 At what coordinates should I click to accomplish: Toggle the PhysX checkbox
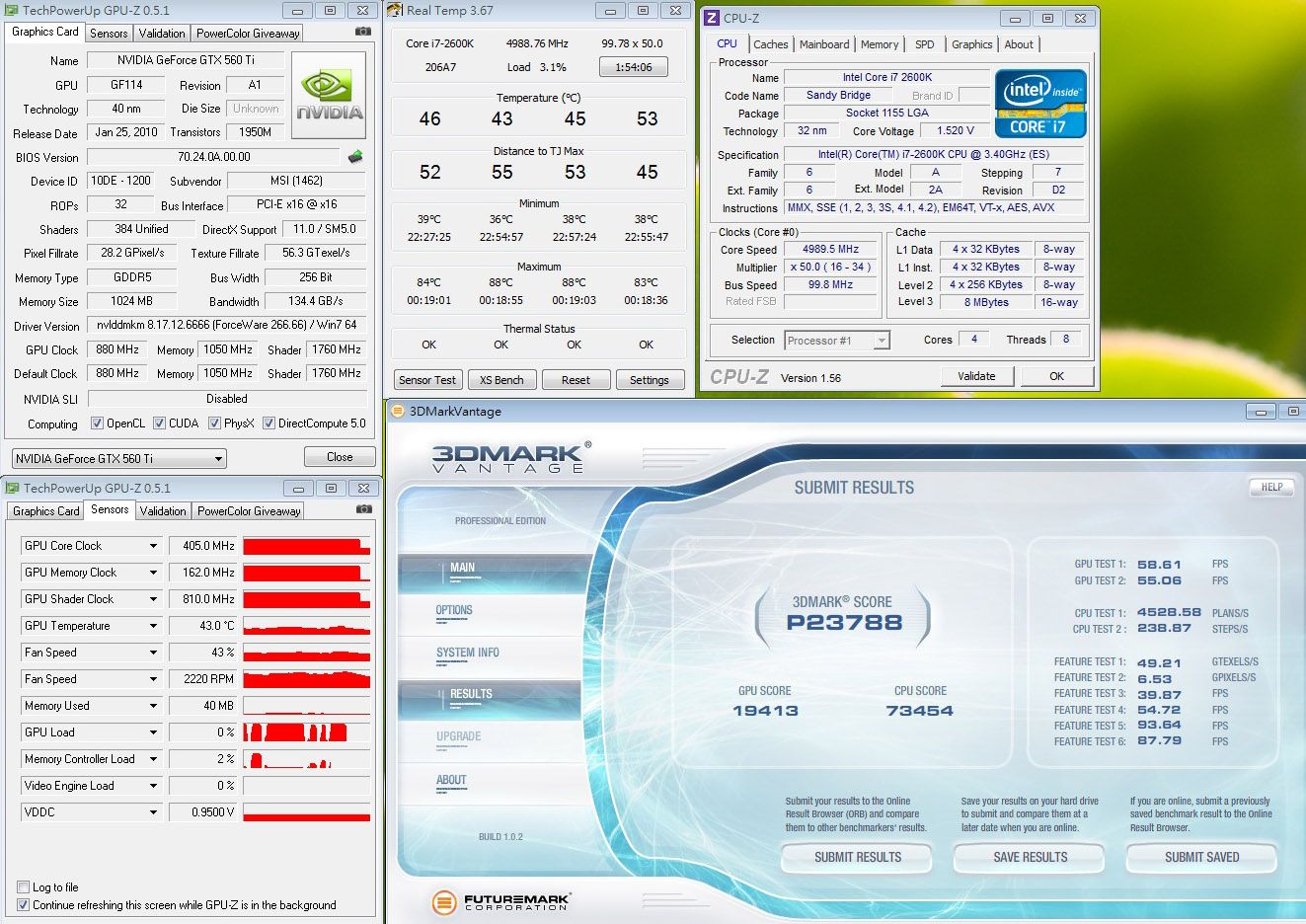pyautogui.click(x=214, y=423)
